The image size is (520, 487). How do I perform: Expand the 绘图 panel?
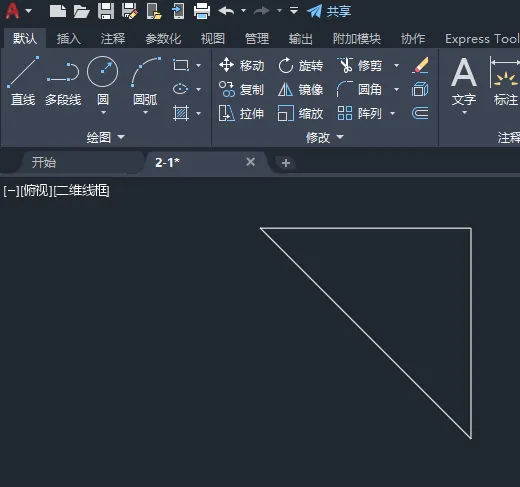(x=106, y=137)
